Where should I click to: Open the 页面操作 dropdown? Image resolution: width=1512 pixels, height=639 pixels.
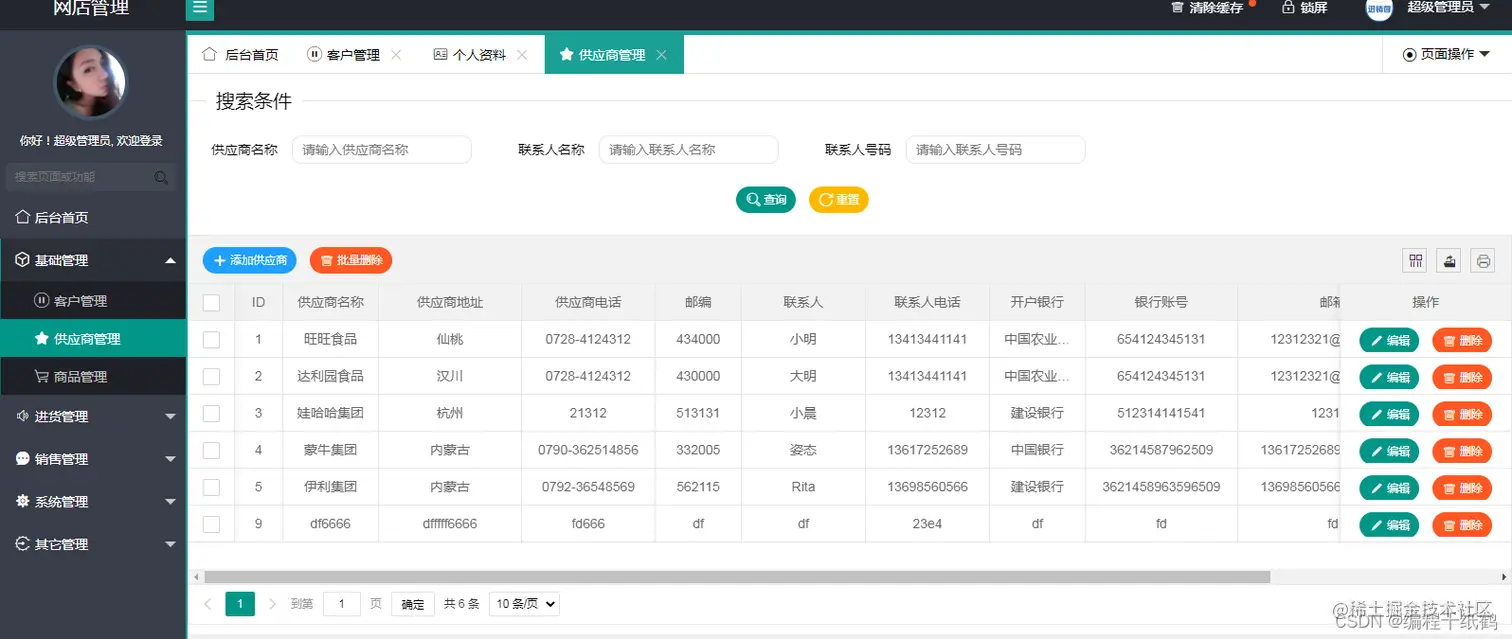coord(1446,55)
